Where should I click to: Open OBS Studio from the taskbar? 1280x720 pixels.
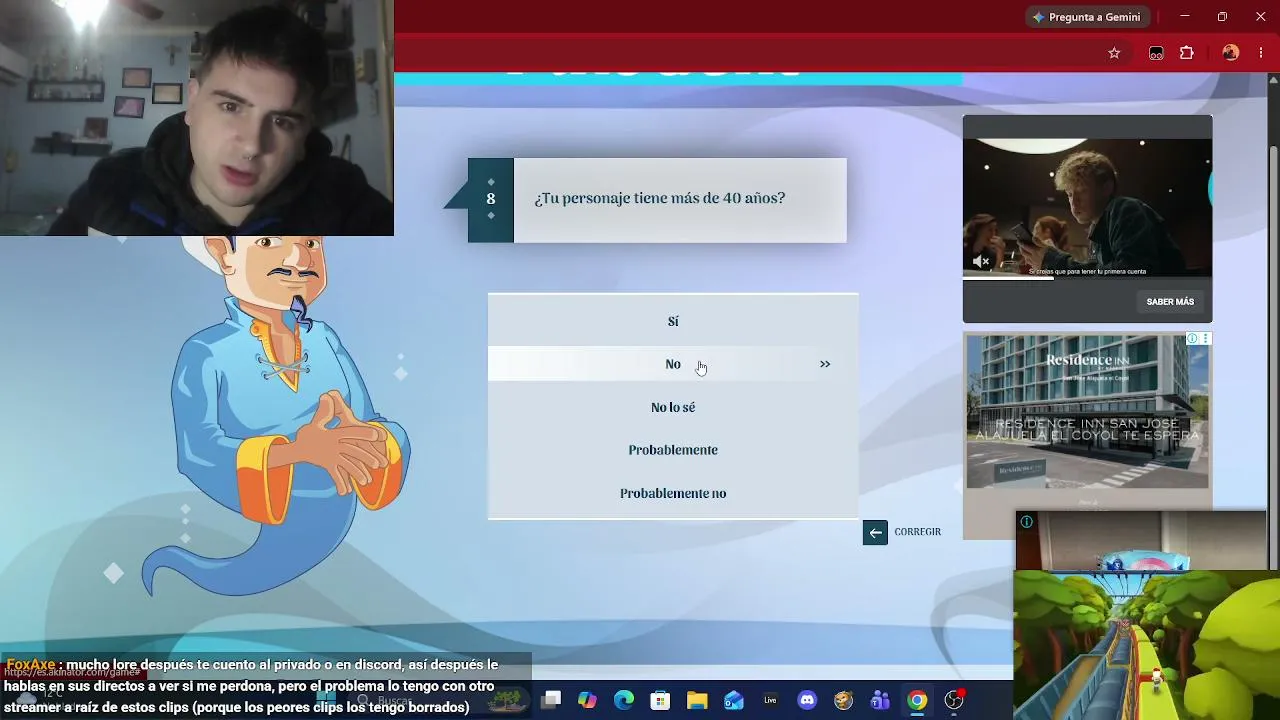click(954, 700)
